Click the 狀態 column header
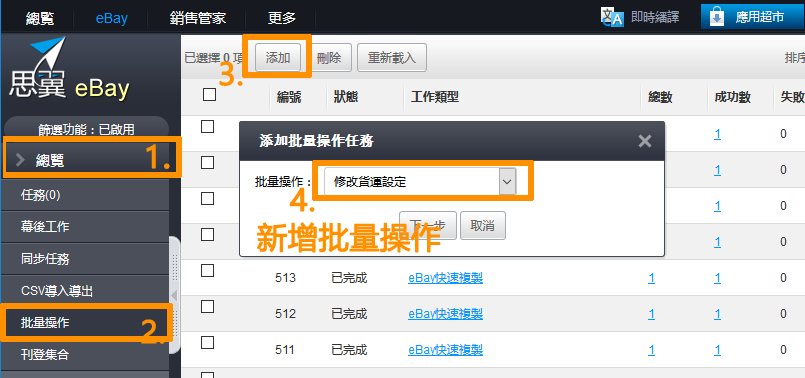 click(x=345, y=98)
